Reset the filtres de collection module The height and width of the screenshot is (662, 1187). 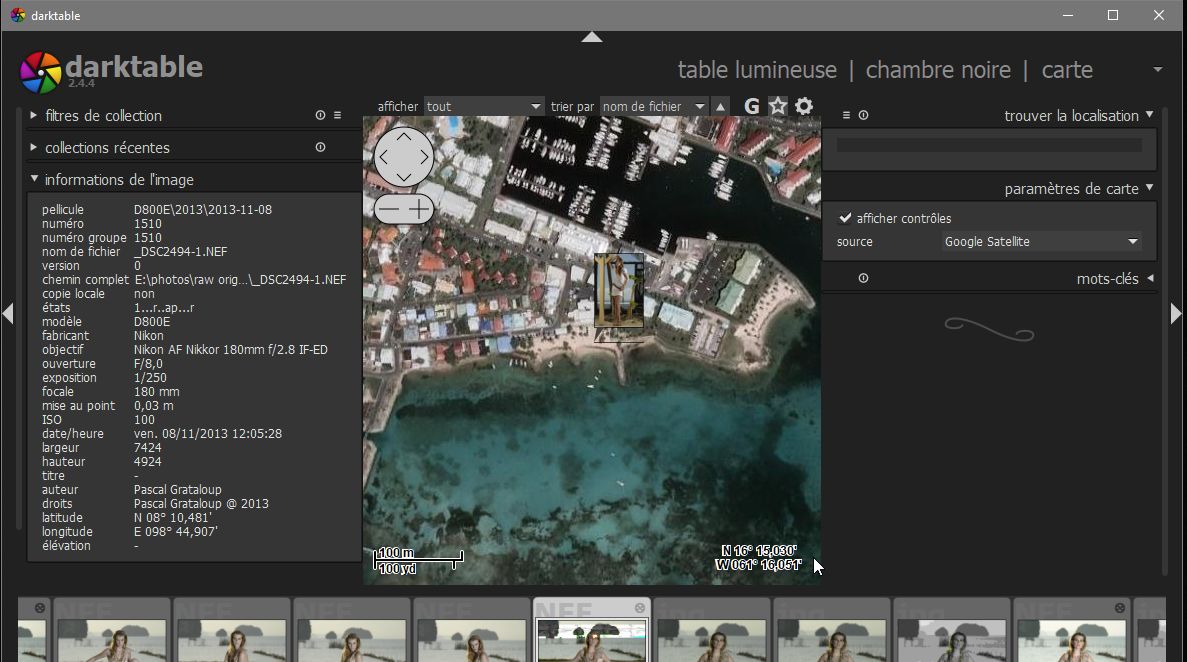(320, 115)
